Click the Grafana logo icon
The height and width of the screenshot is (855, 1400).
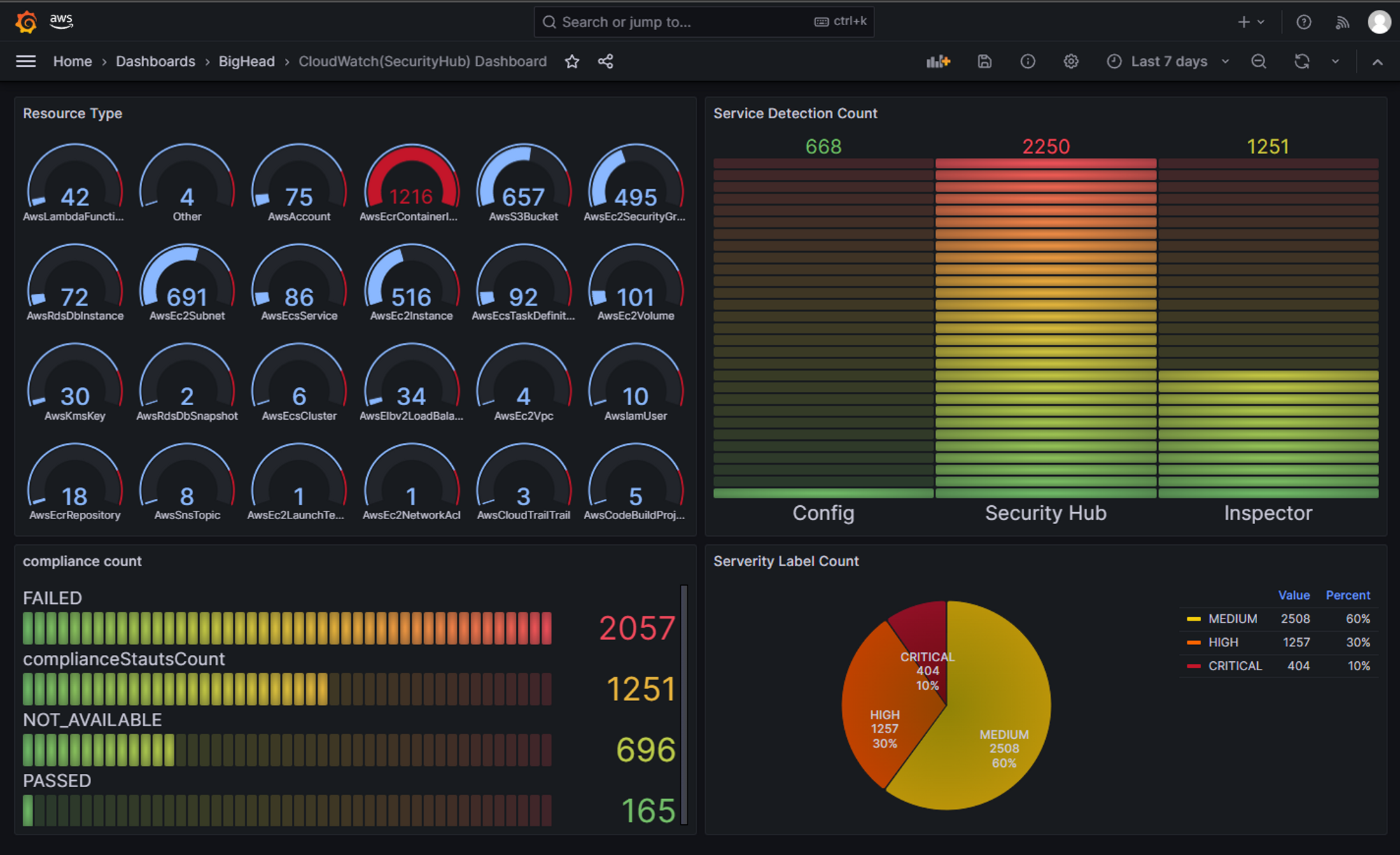(26, 22)
